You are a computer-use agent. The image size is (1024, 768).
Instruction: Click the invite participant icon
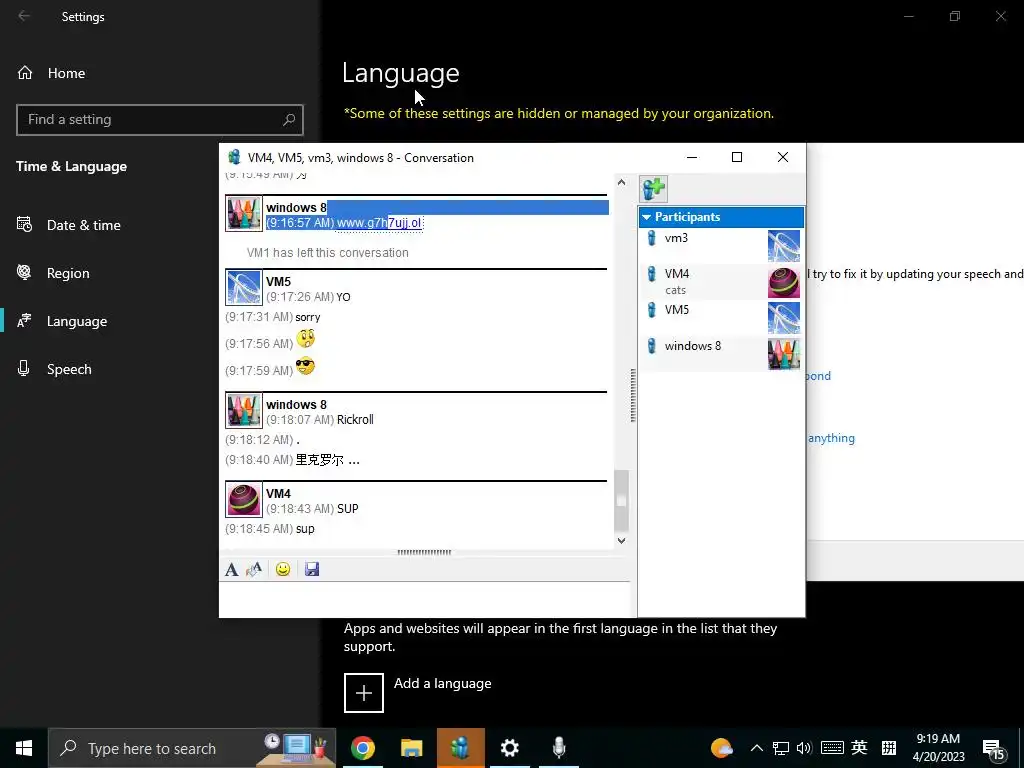[653, 189]
